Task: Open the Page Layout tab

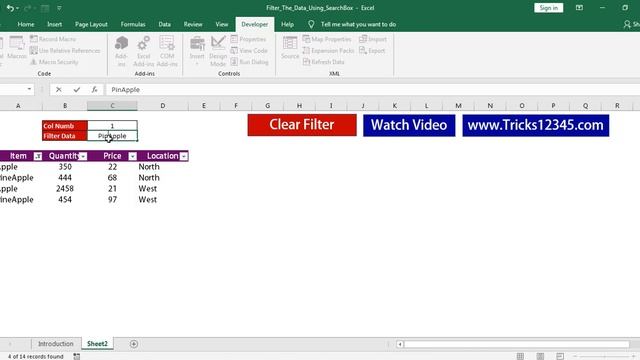Action: pos(91,24)
